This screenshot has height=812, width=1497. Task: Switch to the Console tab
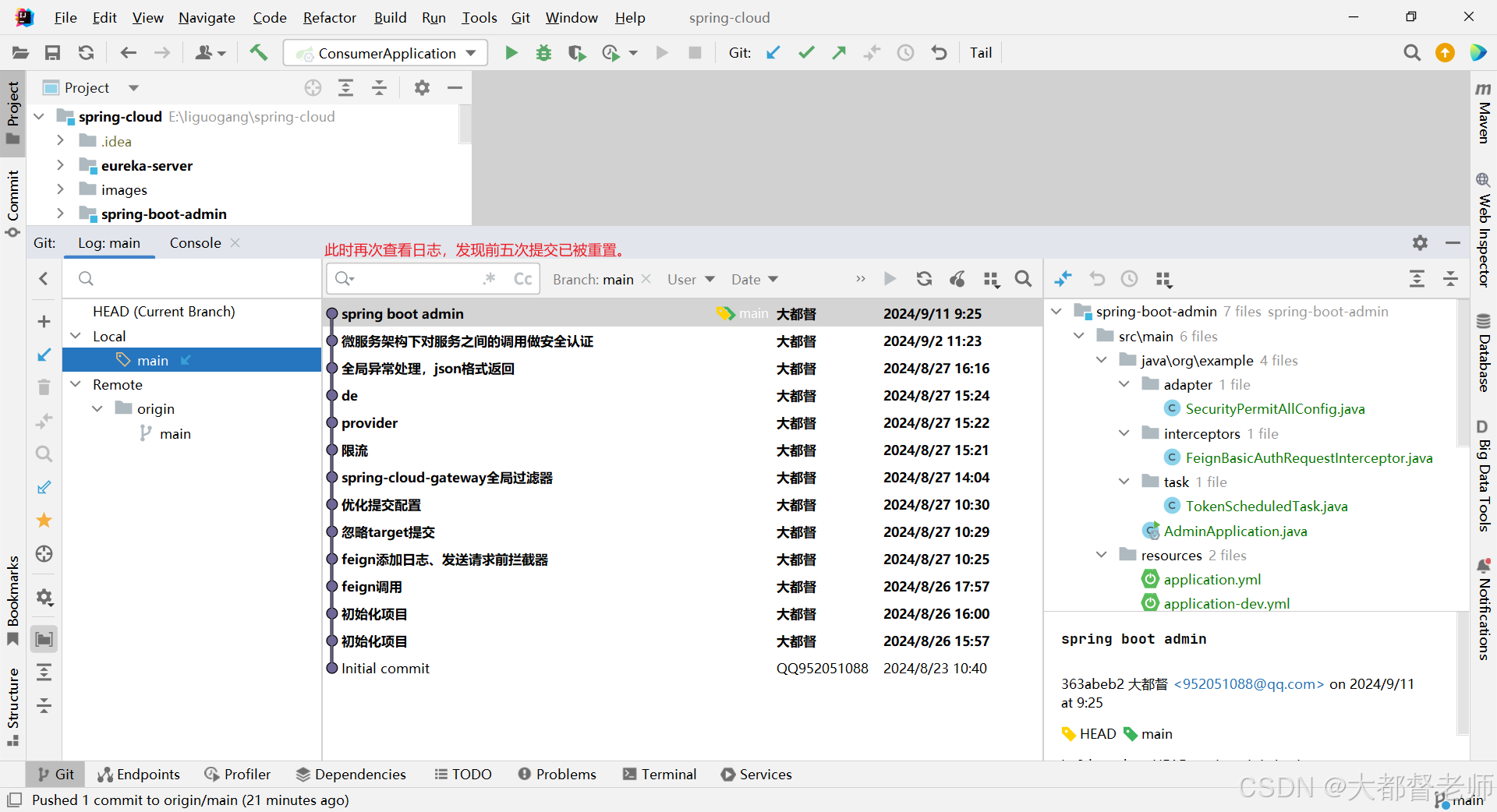pyautogui.click(x=195, y=243)
